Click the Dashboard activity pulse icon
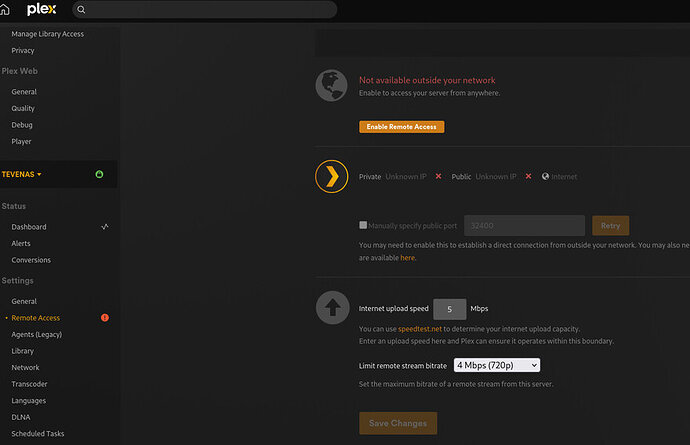690x445 pixels. (x=105, y=227)
